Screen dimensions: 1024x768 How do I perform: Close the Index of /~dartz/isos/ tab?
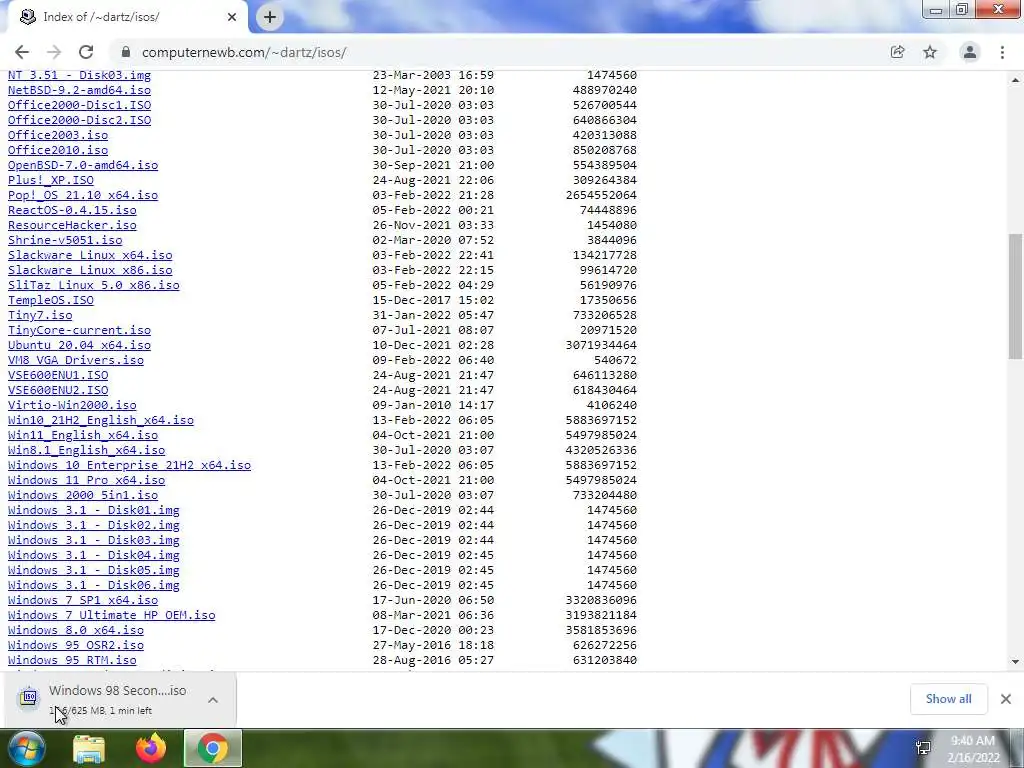232,17
